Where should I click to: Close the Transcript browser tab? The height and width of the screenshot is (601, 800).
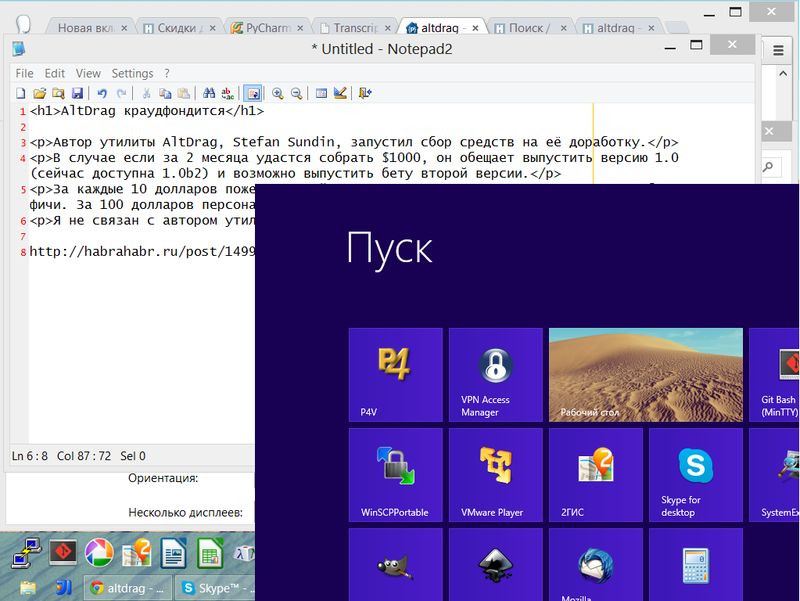[388, 28]
